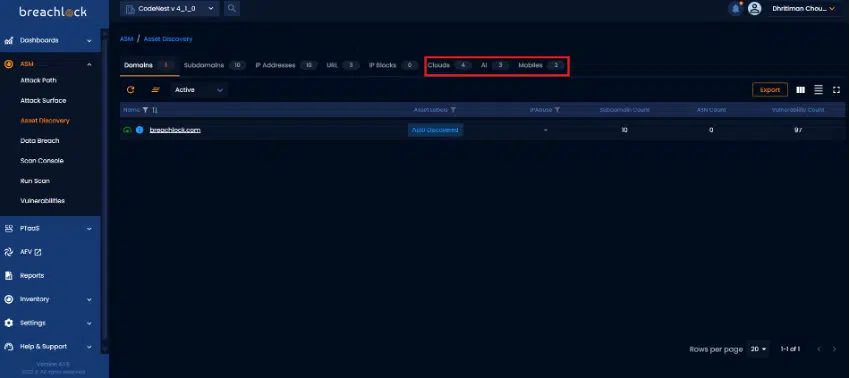
Task: Open the notifications bell
Action: point(736,9)
